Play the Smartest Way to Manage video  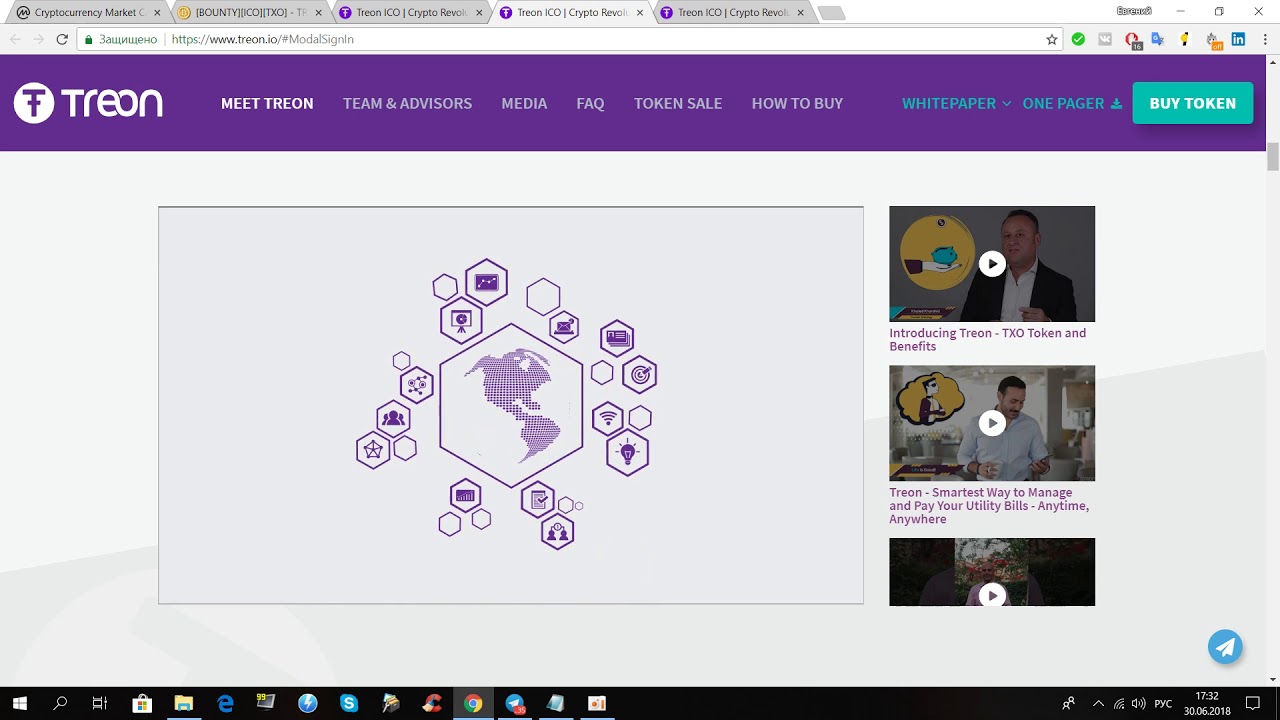991,423
